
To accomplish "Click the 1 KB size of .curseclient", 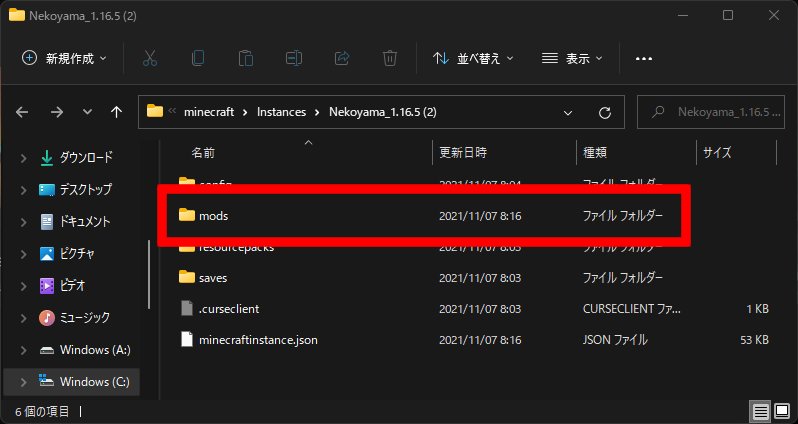I will click(757, 309).
